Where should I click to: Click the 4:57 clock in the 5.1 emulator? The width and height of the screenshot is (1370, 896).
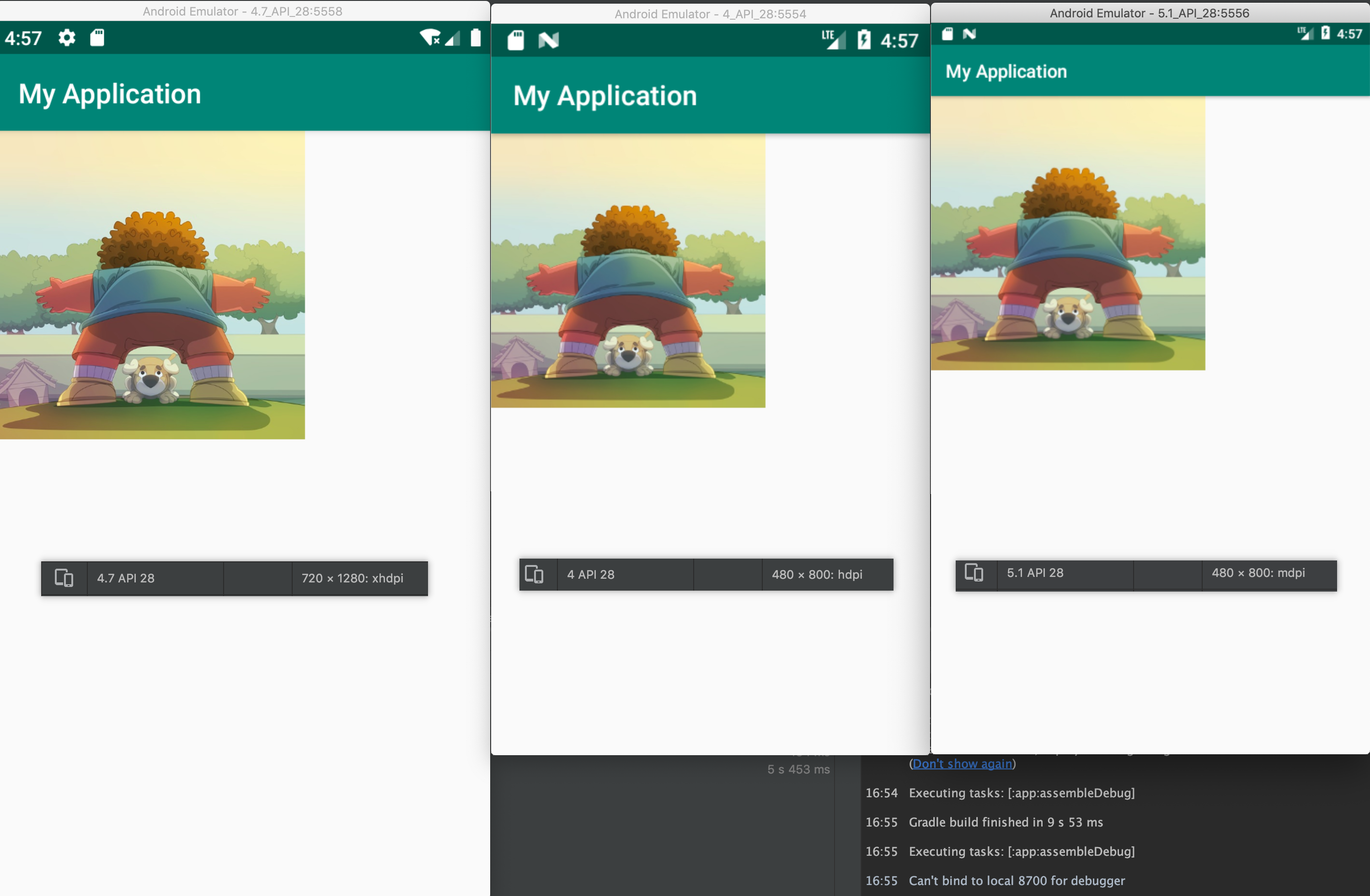tap(1349, 34)
